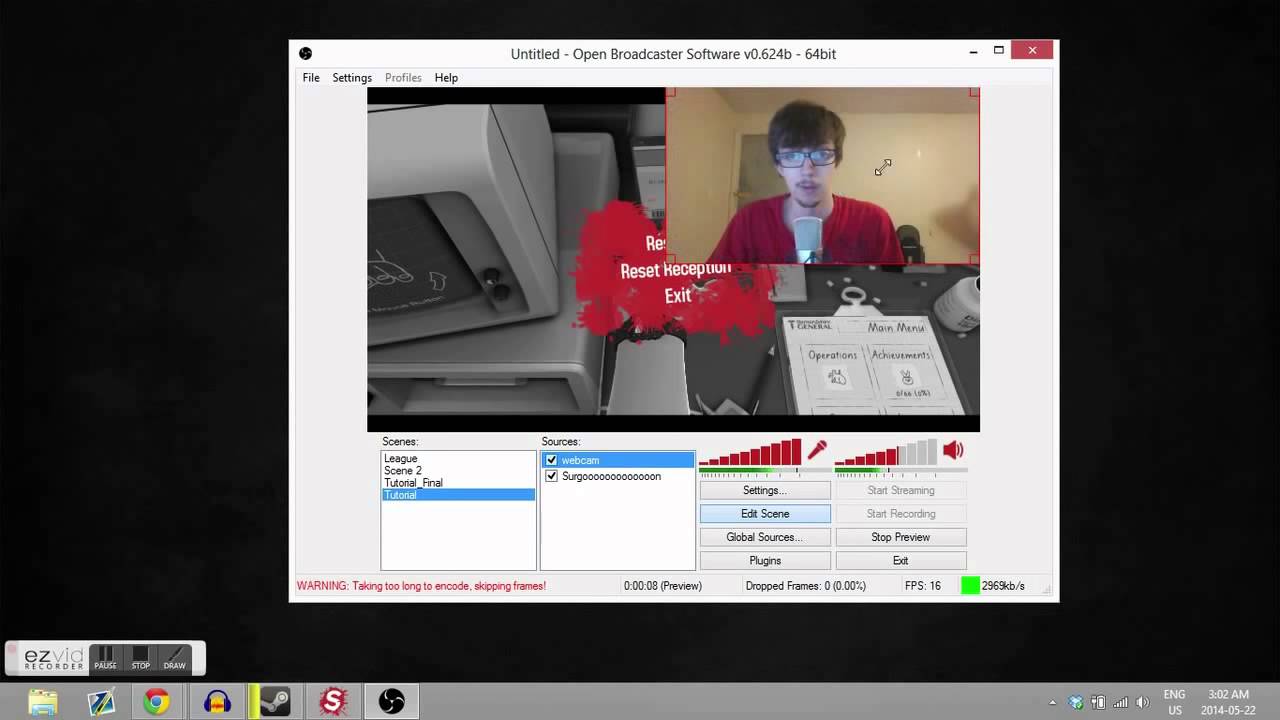Open system tray volume icon

1142,702
